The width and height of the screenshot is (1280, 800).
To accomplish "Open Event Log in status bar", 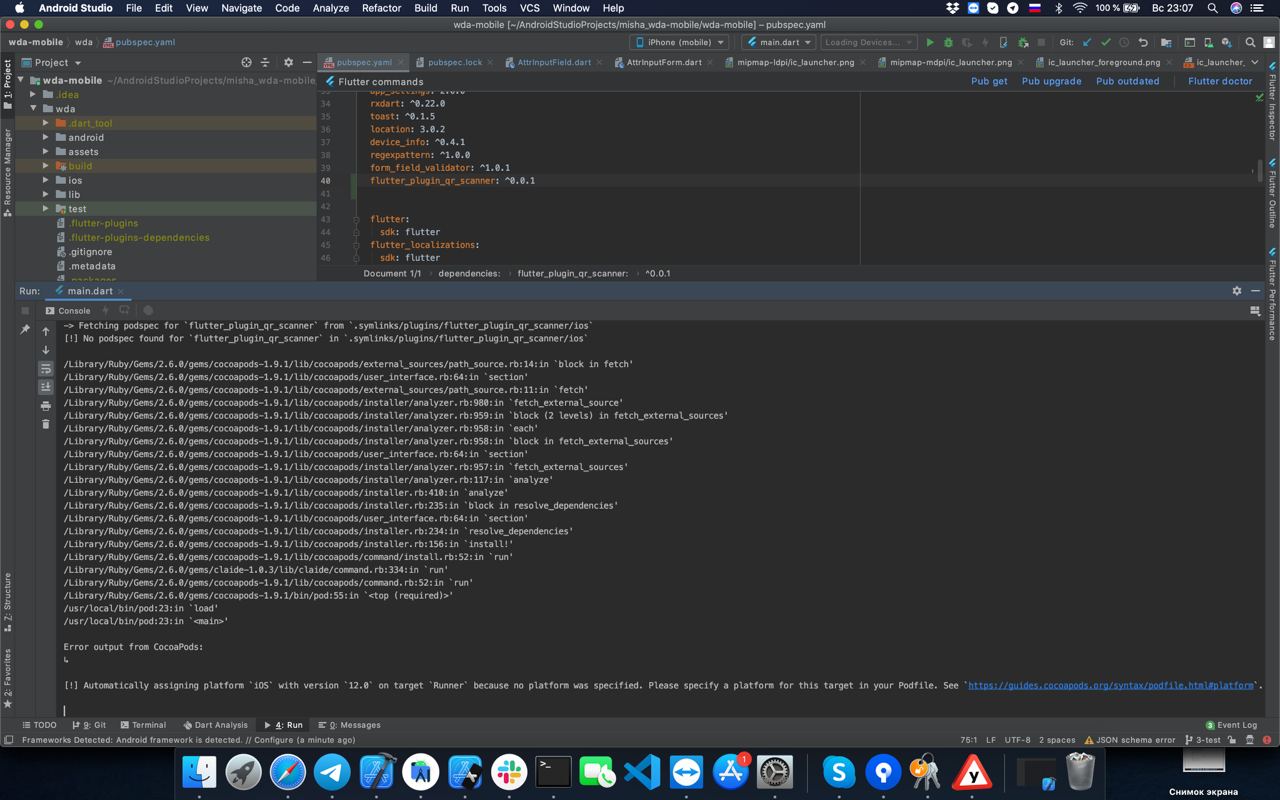I will [1230, 725].
